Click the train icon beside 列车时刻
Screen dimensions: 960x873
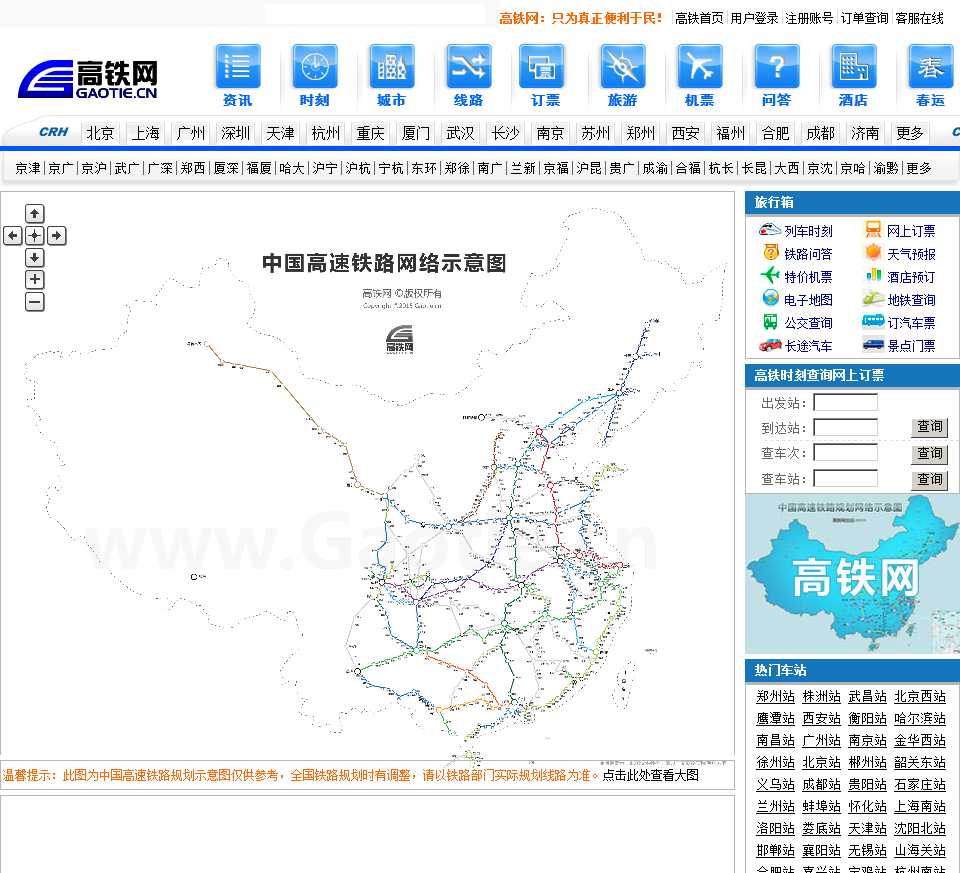pos(770,230)
